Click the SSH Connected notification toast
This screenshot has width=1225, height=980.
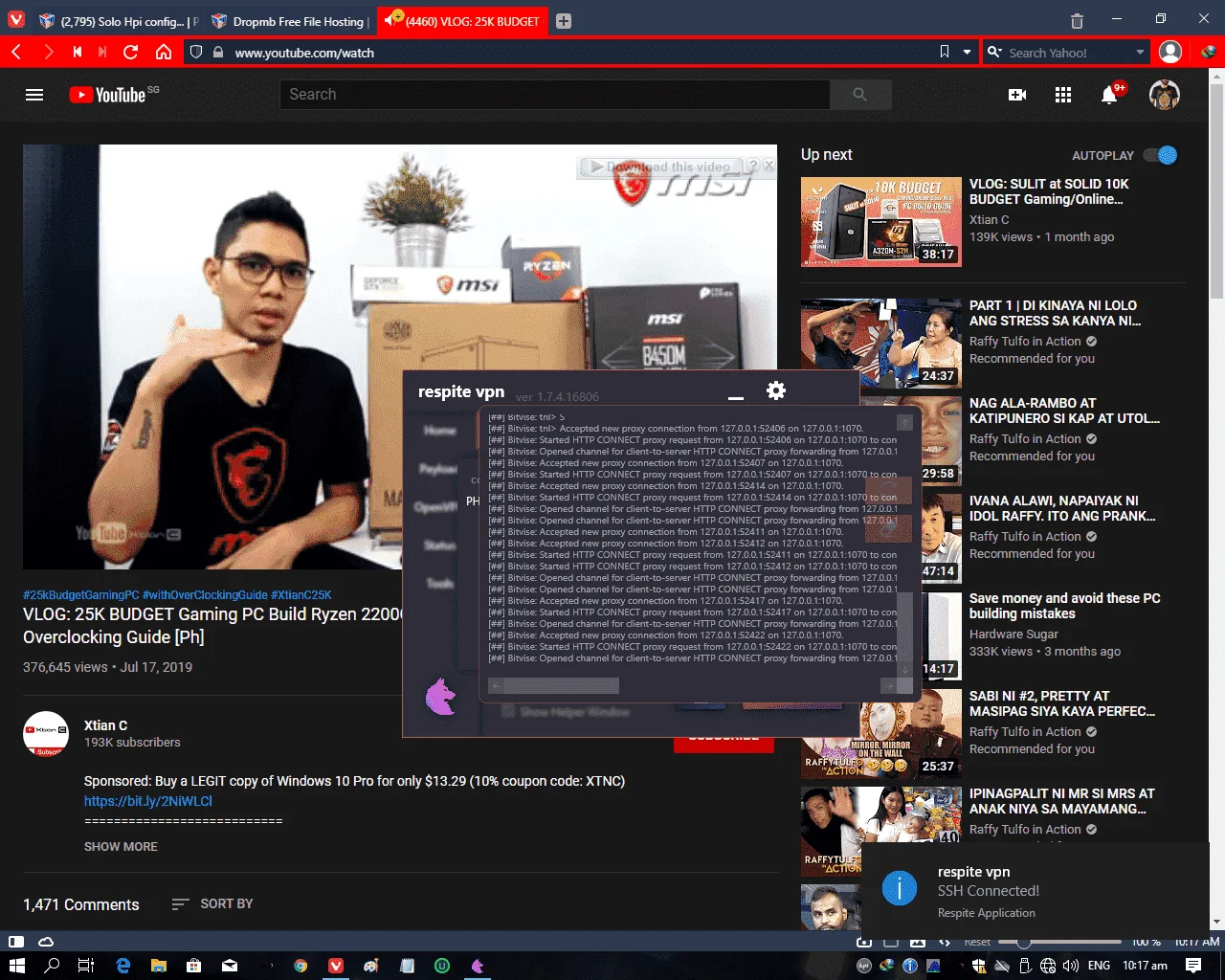pos(1036,892)
